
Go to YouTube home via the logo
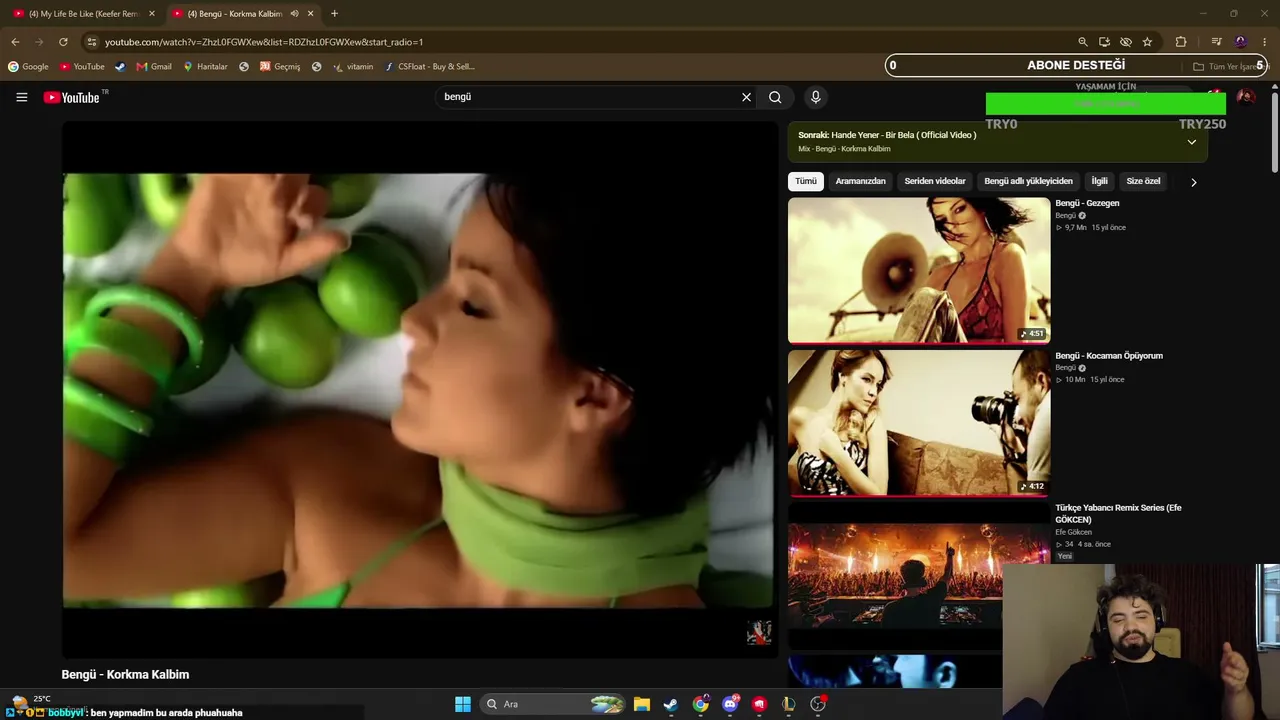[72, 97]
